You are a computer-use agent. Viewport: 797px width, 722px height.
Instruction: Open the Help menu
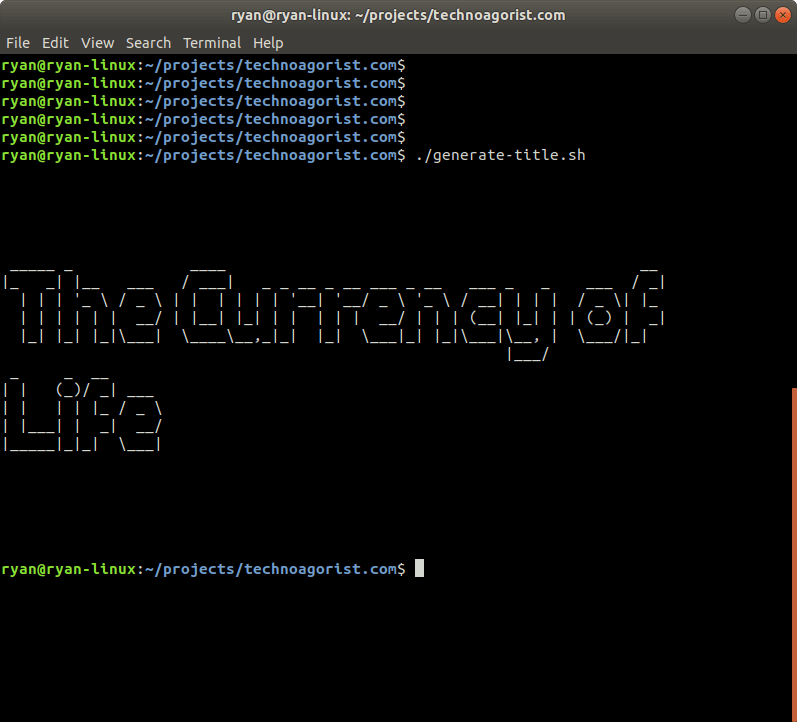pos(268,43)
